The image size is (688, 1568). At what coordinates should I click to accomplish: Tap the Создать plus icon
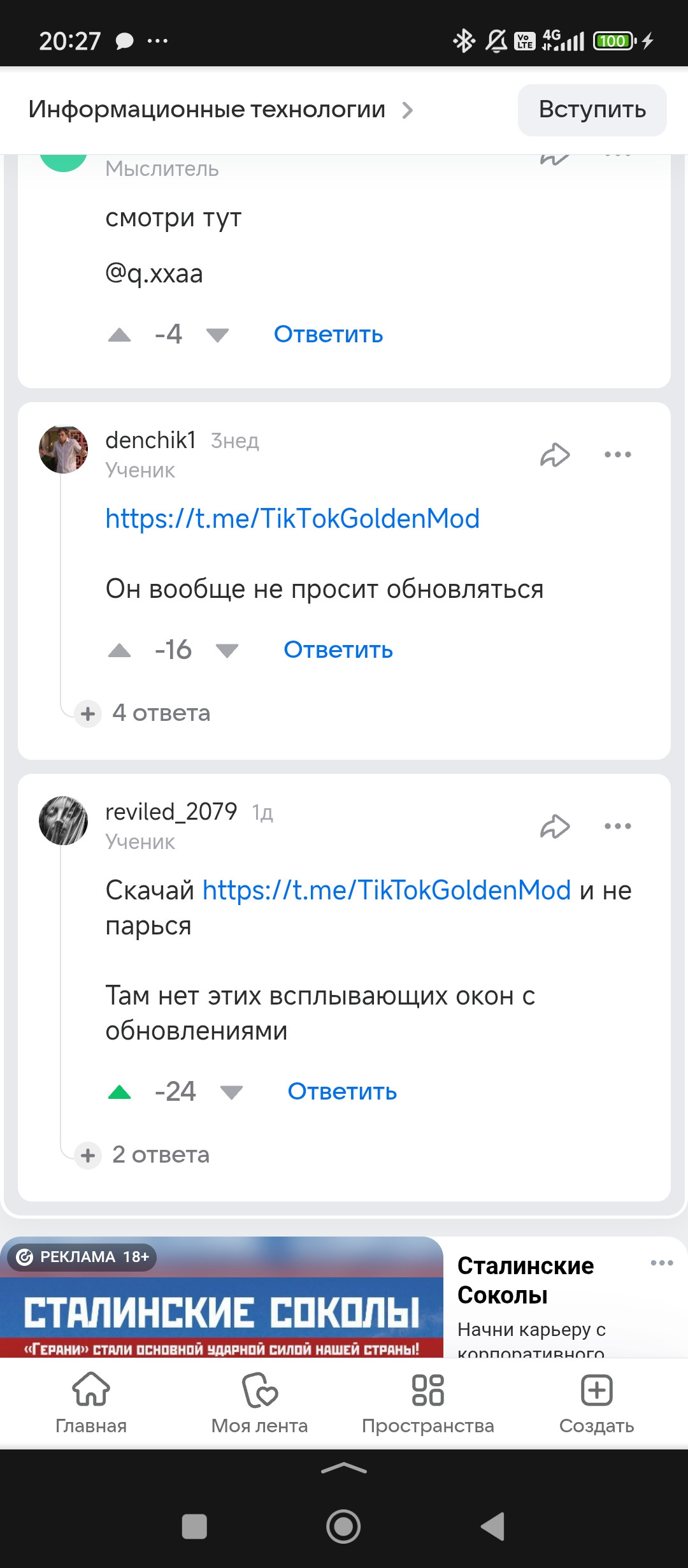597,1391
